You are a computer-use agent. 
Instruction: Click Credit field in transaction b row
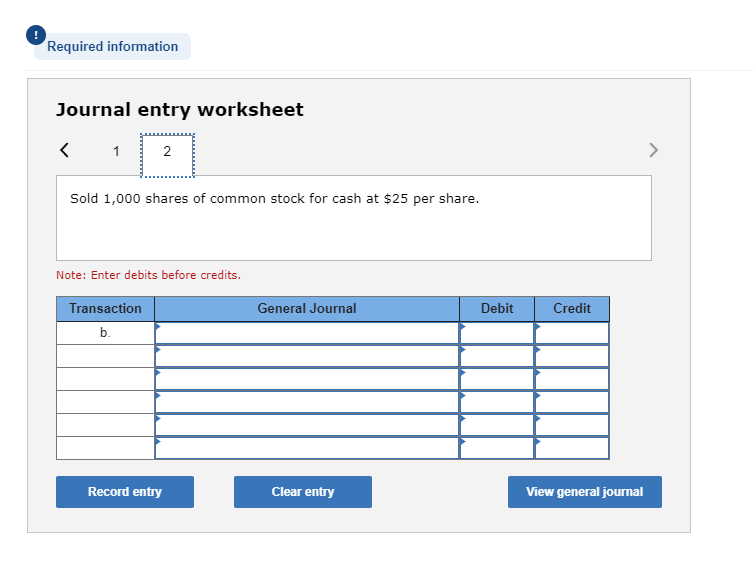572,333
